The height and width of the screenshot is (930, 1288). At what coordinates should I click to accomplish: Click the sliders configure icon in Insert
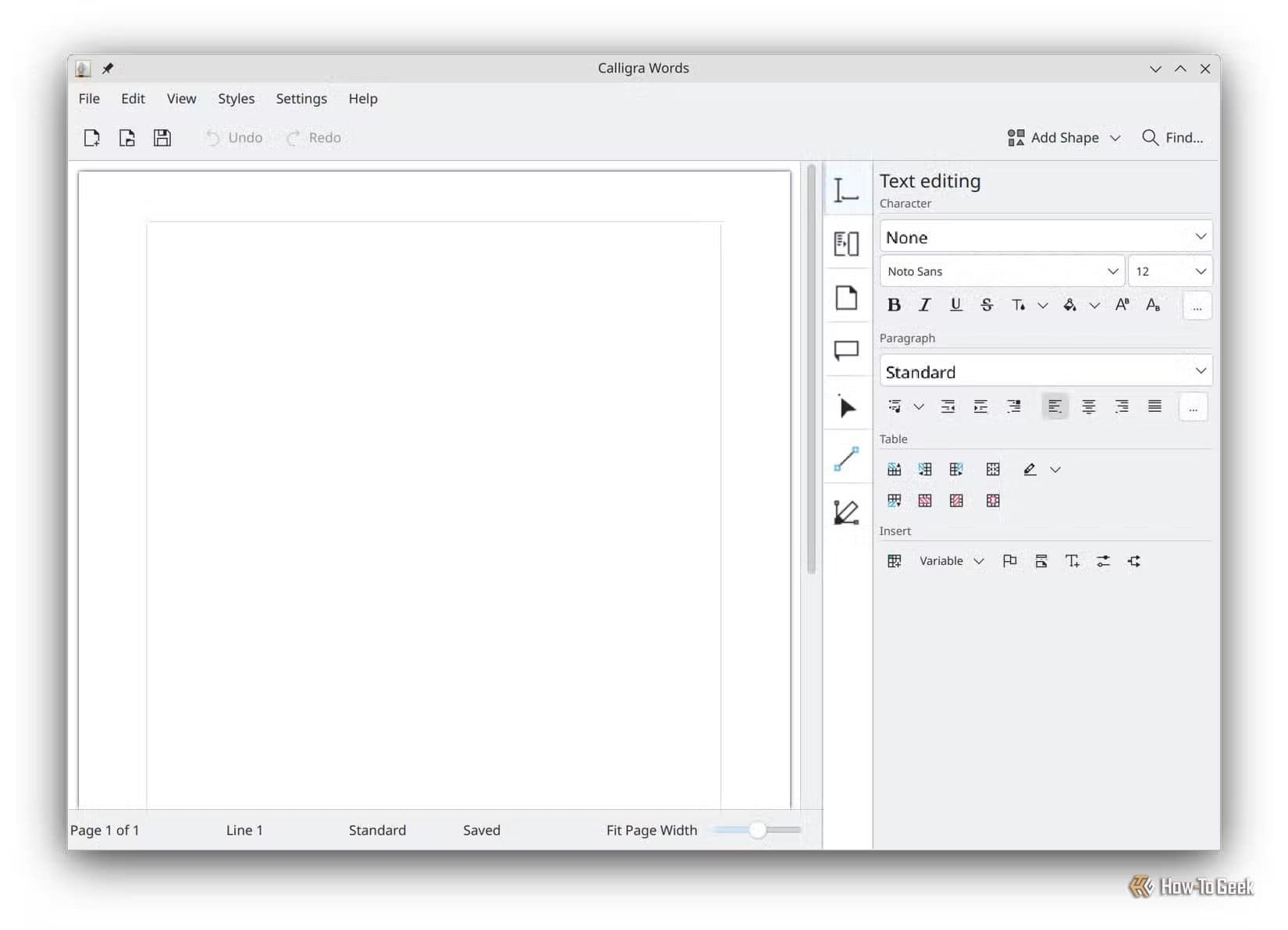[1103, 561]
